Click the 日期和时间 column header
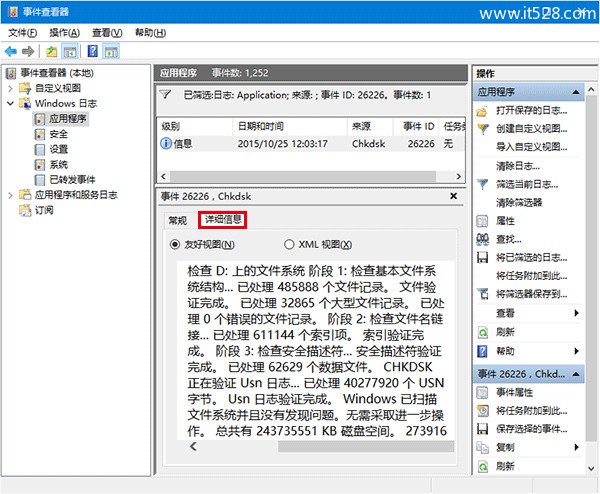600x494 pixels. pos(290,126)
